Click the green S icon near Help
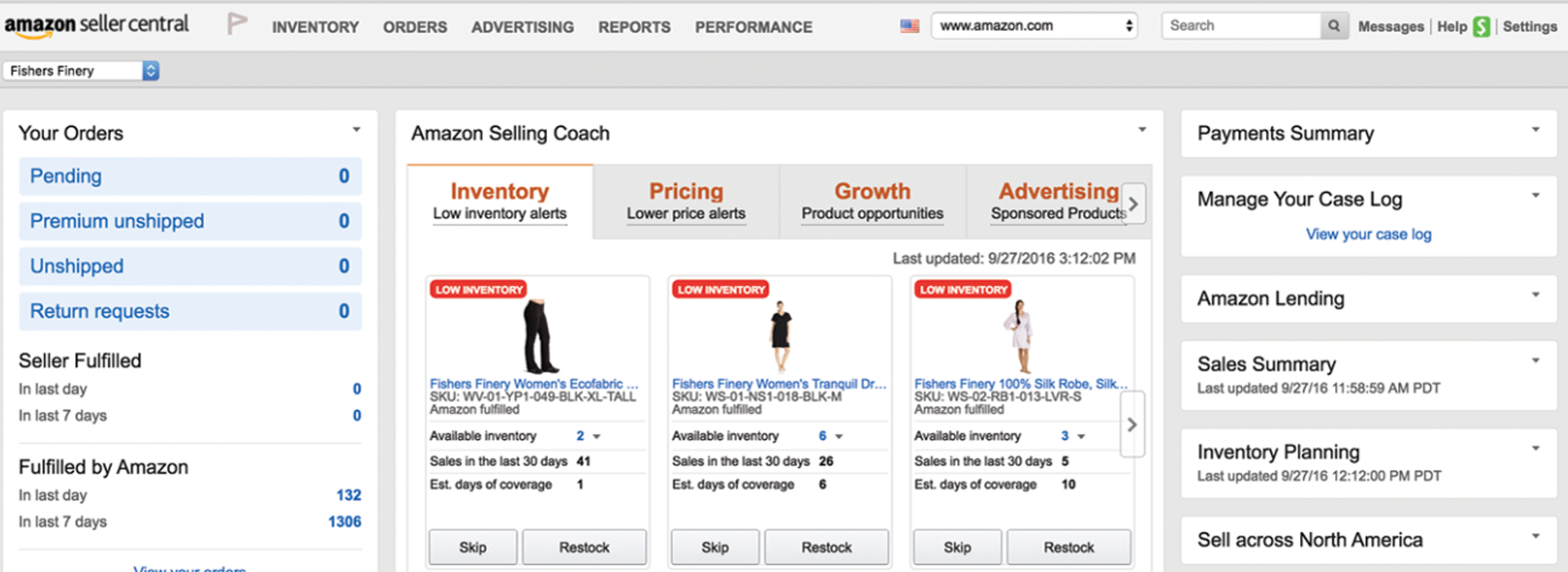This screenshot has width=1568, height=572. pos(1481,27)
